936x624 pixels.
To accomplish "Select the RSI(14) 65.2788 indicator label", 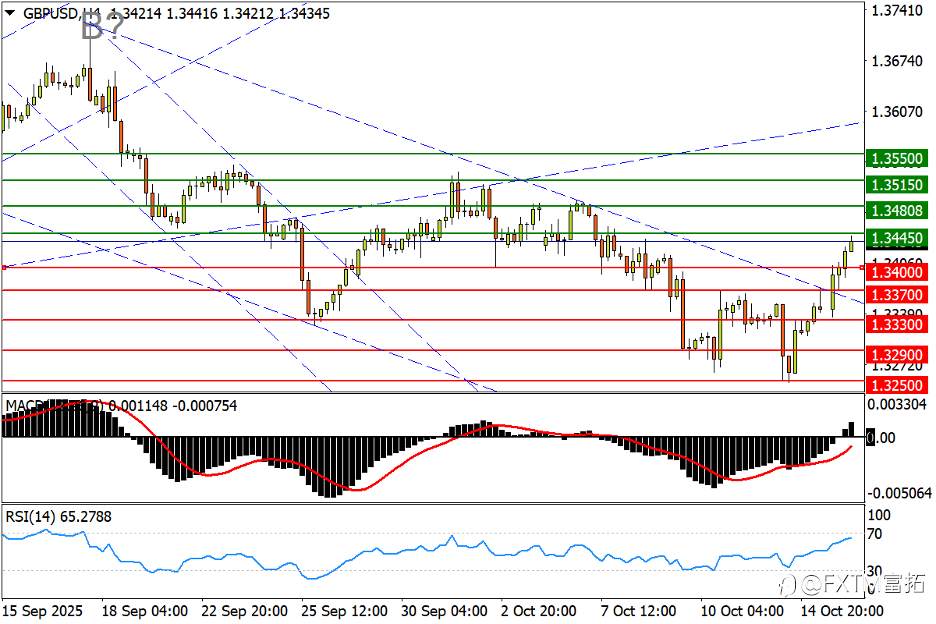I will [58, 517].
